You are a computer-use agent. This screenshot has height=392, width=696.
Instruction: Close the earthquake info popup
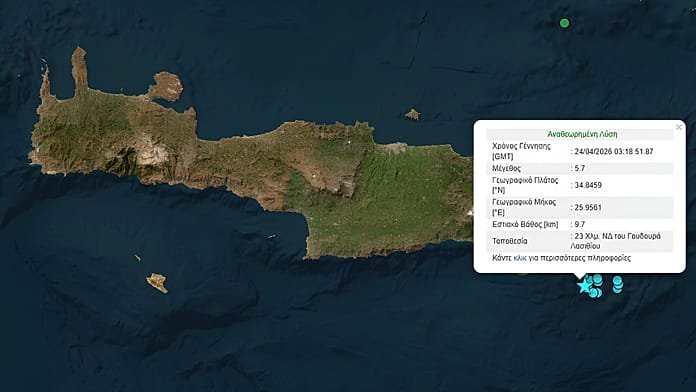[x=679, y=127]
